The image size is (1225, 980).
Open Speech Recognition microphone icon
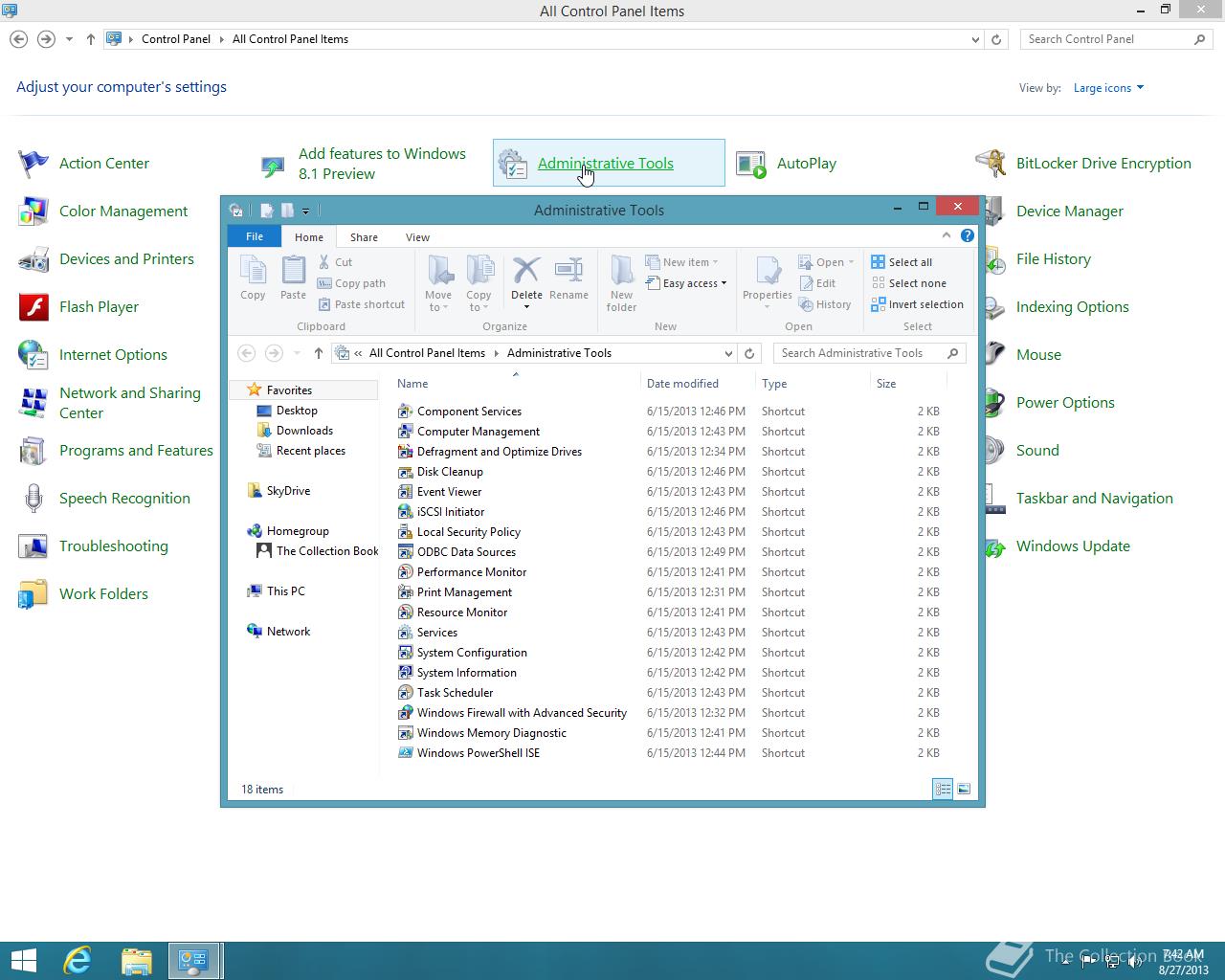pyautogui.click(x=33, y=499)
